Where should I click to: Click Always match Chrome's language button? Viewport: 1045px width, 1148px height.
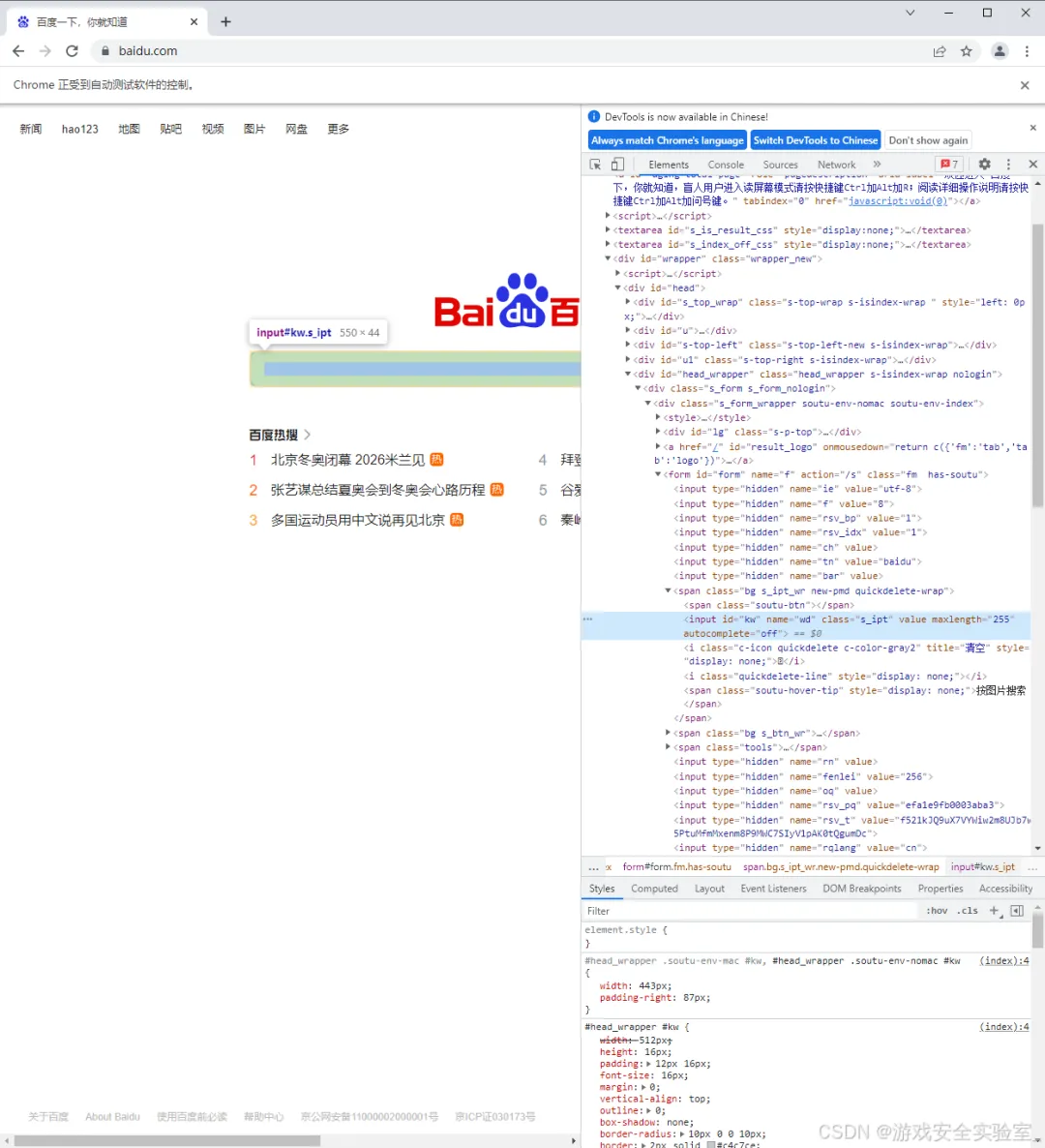tap(667, 140)
